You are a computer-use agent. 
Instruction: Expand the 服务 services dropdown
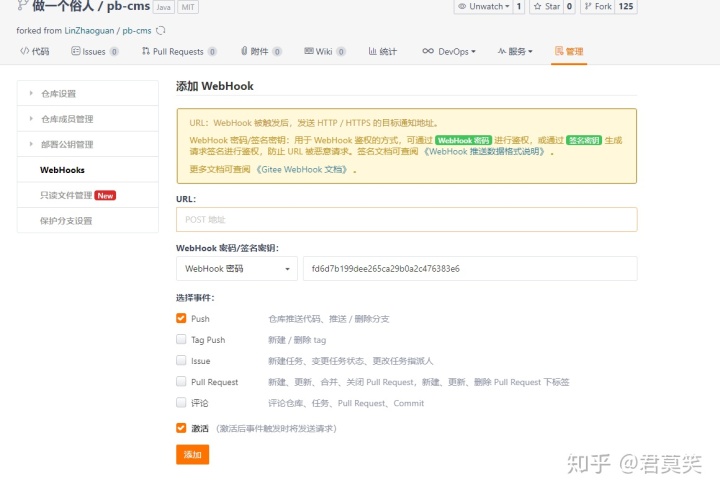pyautogui.click(x=515, y=51)
